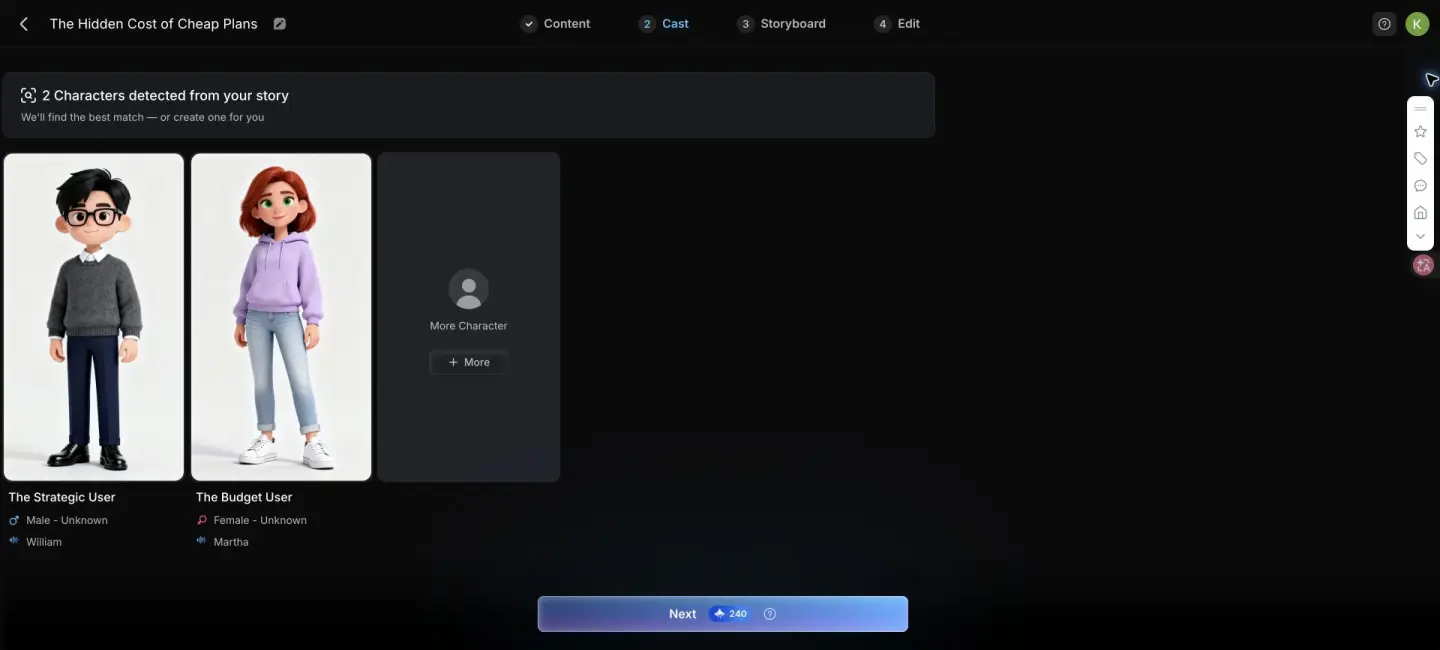Go to the Storyboard step

781,24
